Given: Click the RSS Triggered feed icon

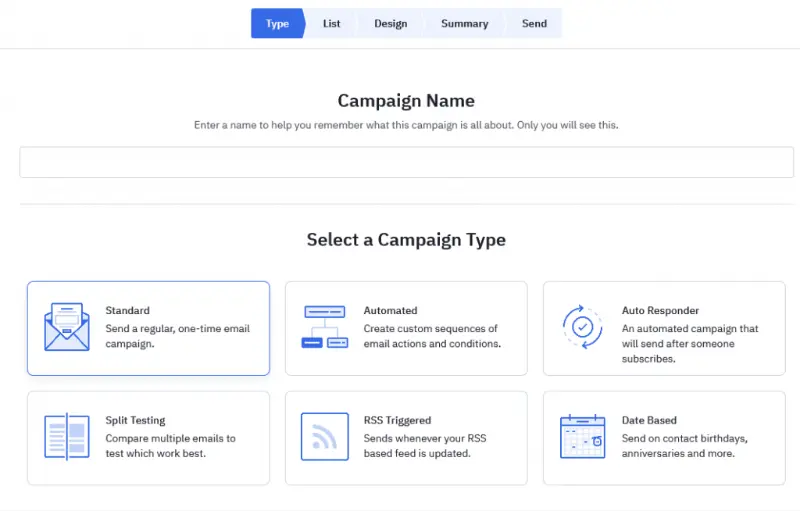Looking at the screenshot, I should click(324, 437).
